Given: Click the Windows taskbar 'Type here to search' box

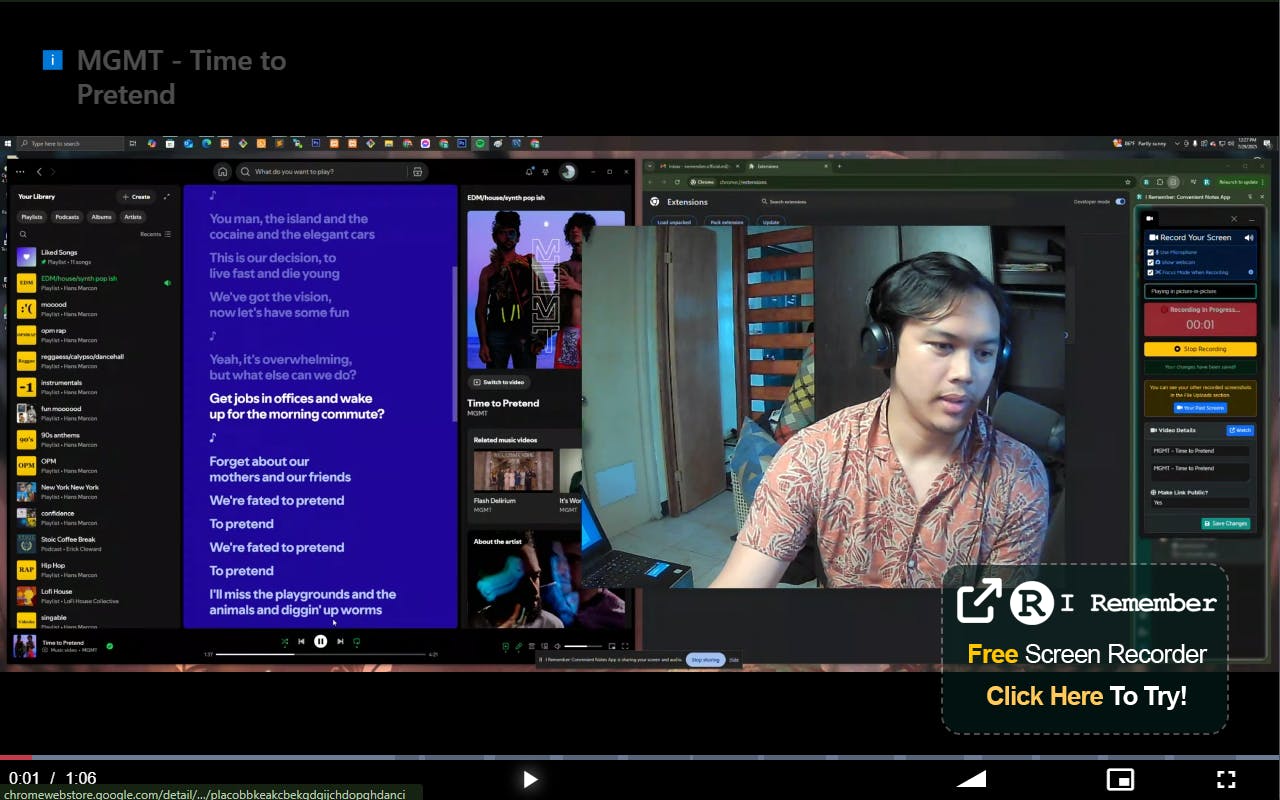Looking at the screenshot, I should click(70, 143).
